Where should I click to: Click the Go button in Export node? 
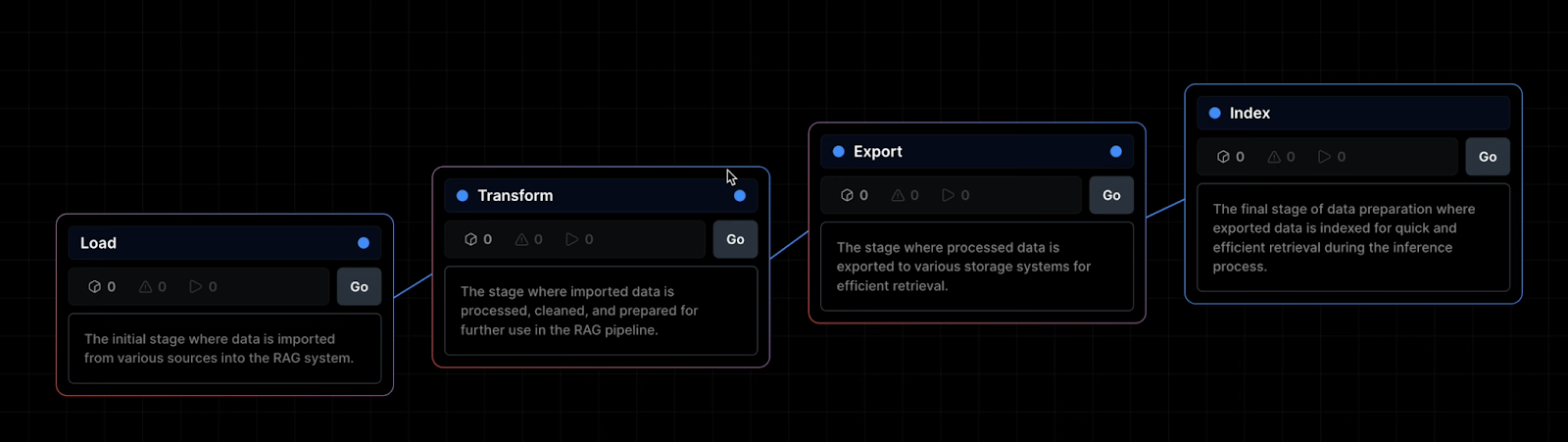[x=1111, y=195]
